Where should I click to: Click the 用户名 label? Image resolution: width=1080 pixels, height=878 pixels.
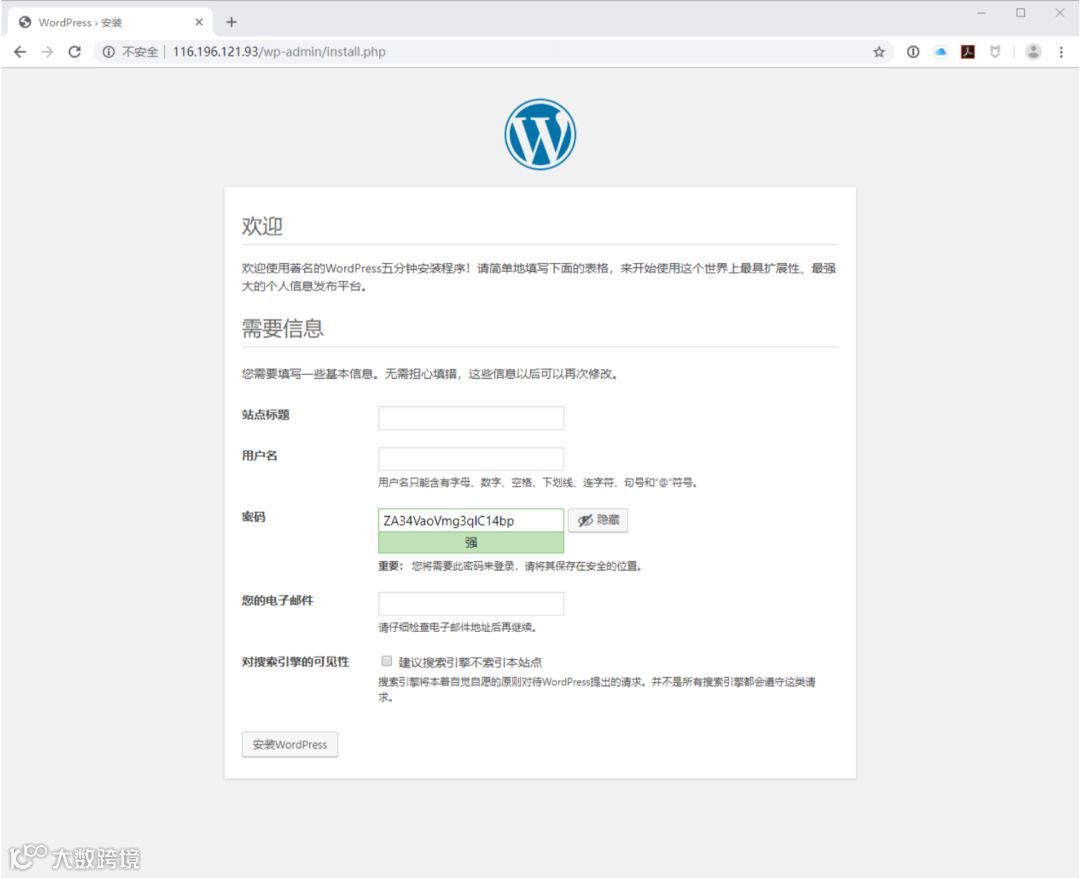coord(259,455)
